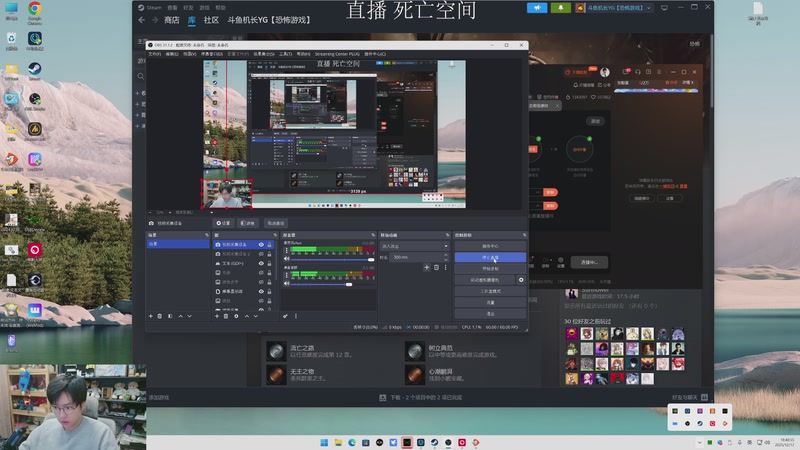This screenshot has height=450, width=800.
Task: Click Windows Start button on taskbar
Action: click(324, 442)
